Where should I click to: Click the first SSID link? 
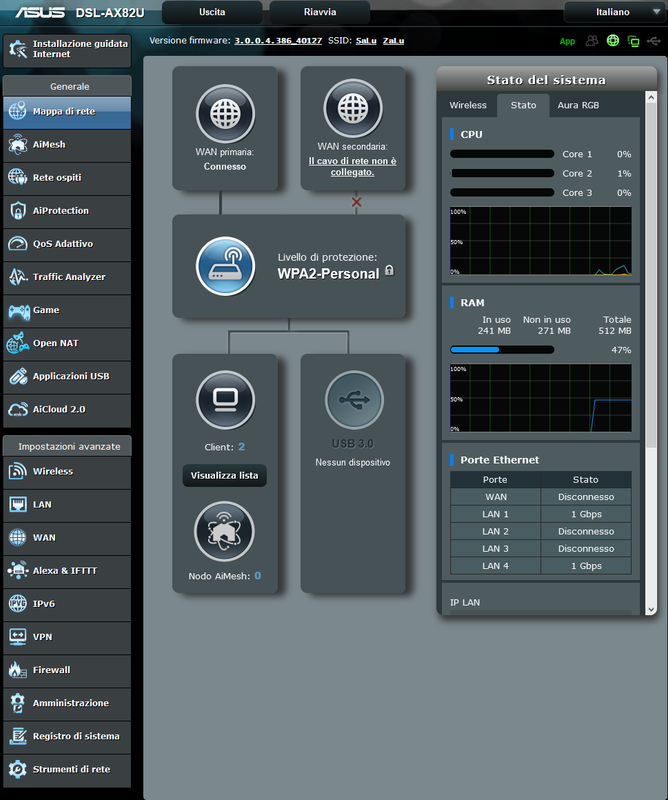pos(366,41)
